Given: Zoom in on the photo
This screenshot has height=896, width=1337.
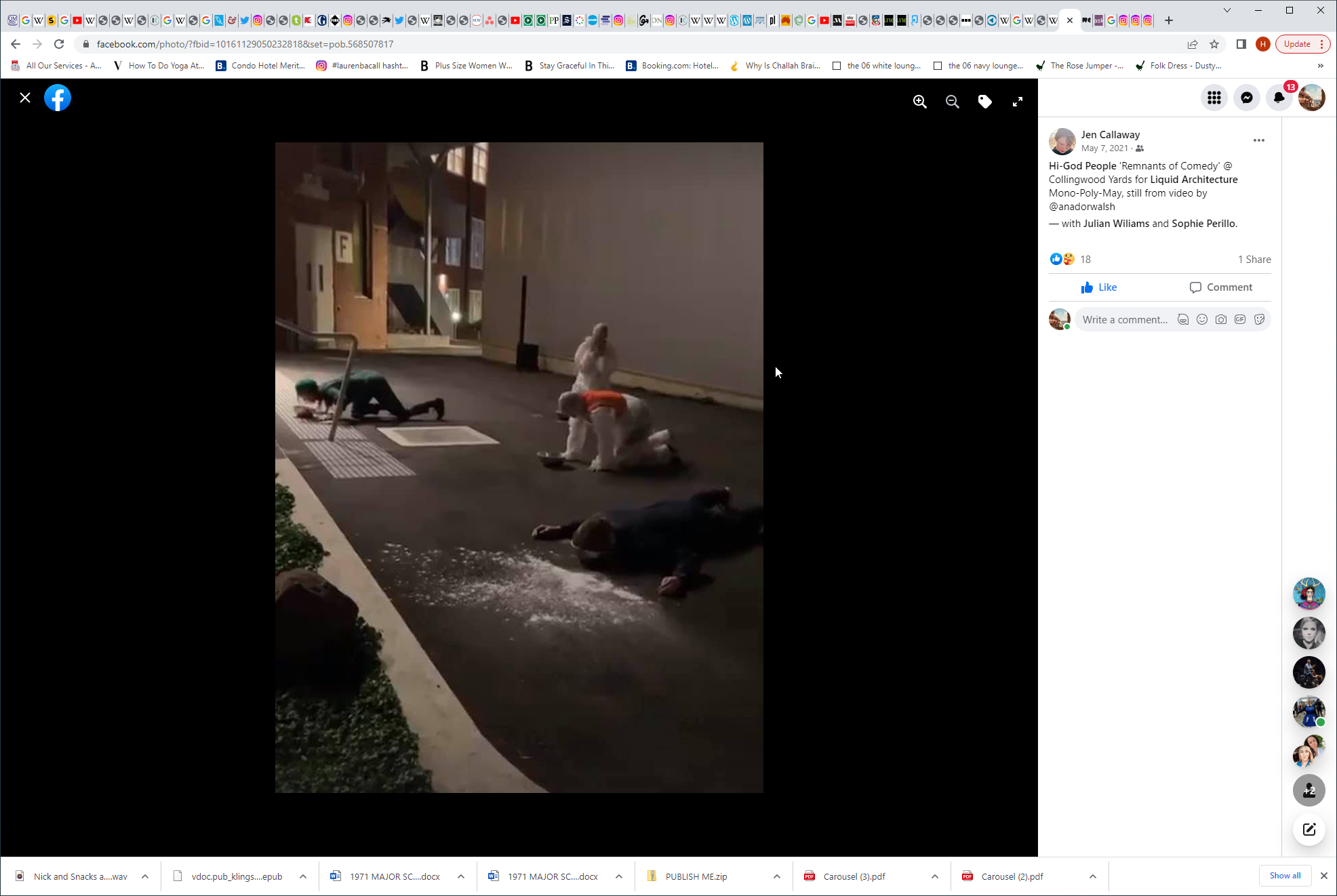Looking at the screenshot, I should click(919, 102).
